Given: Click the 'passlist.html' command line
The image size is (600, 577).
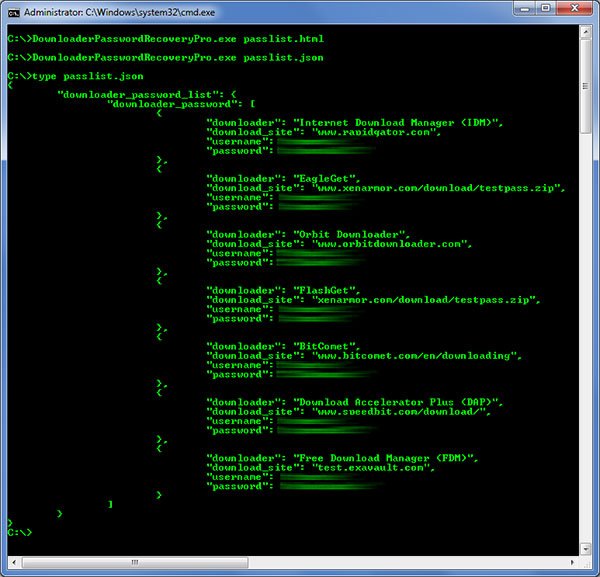Looking at the screenshot, I should (165, 39).
